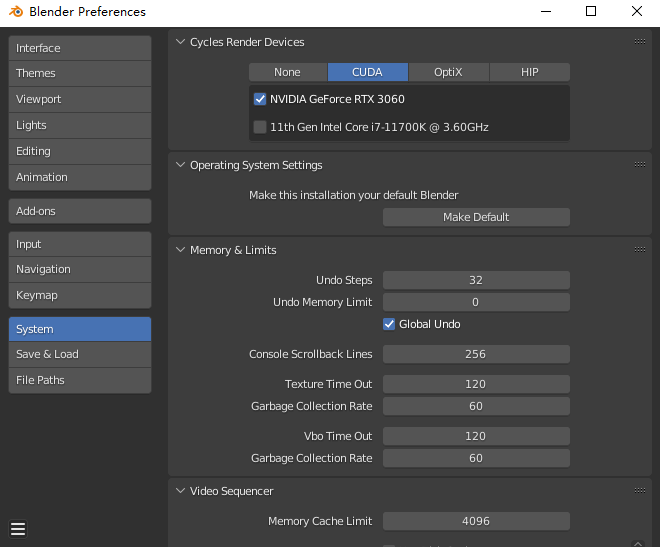Disable the Global Undo checkbox
This screenshot has width=660, height=547.
[x=390, y=324]
